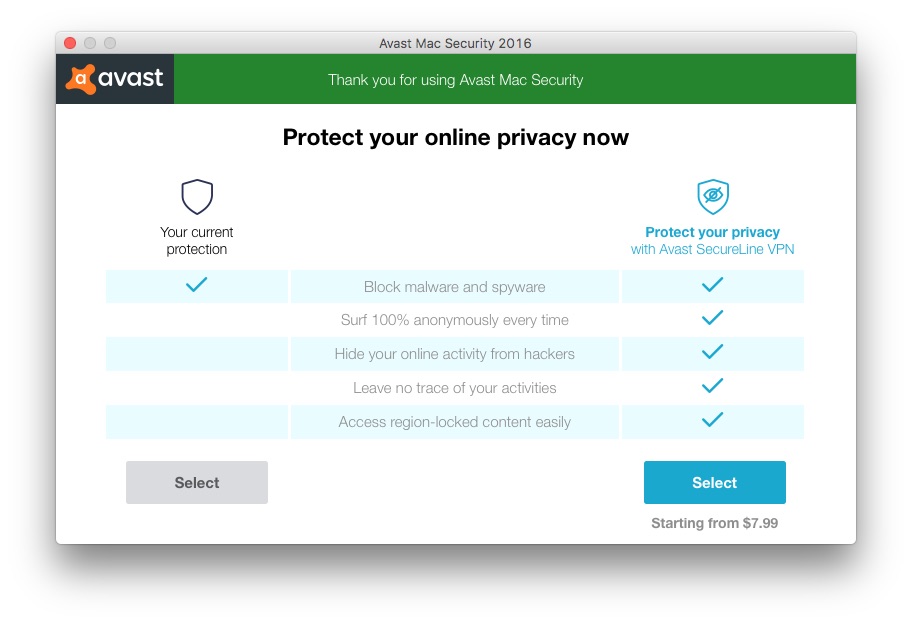Click the shield icon above Your current protection
Image resolution: width=912 pixels, height=624 pixels.
(x=196, y=197)
